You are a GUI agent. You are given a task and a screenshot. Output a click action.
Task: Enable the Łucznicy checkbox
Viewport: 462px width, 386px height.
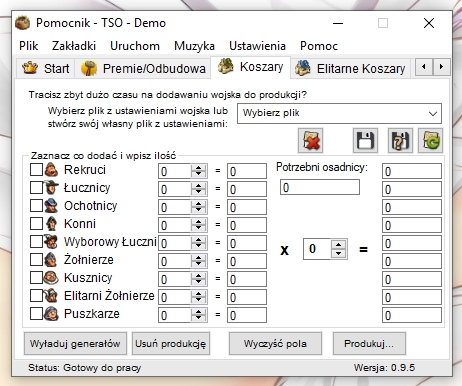36,187
